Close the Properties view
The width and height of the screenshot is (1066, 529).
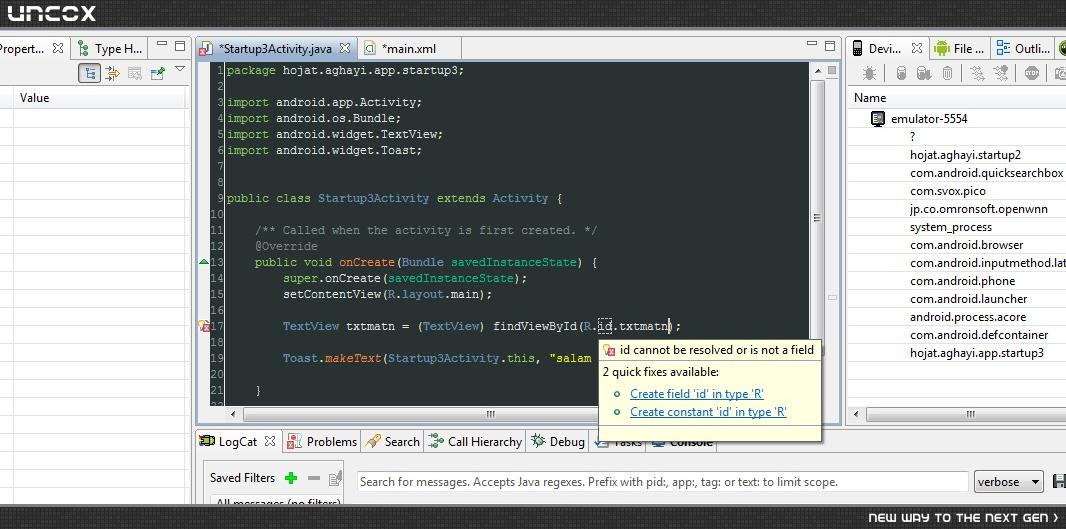[58, 48]
